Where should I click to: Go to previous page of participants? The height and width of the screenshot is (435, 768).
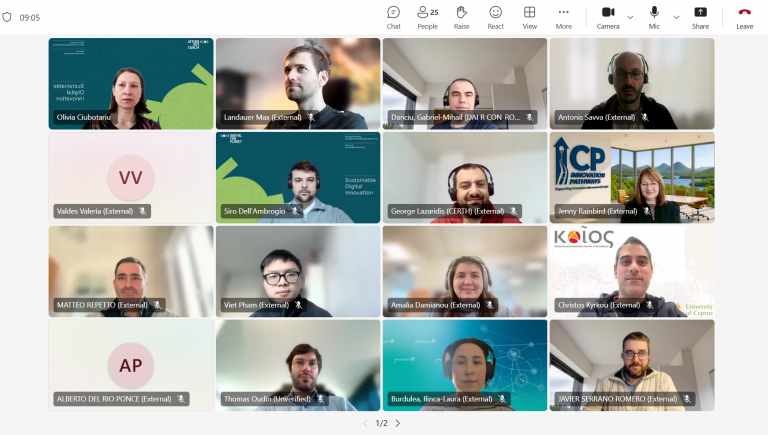coord(365,423)
